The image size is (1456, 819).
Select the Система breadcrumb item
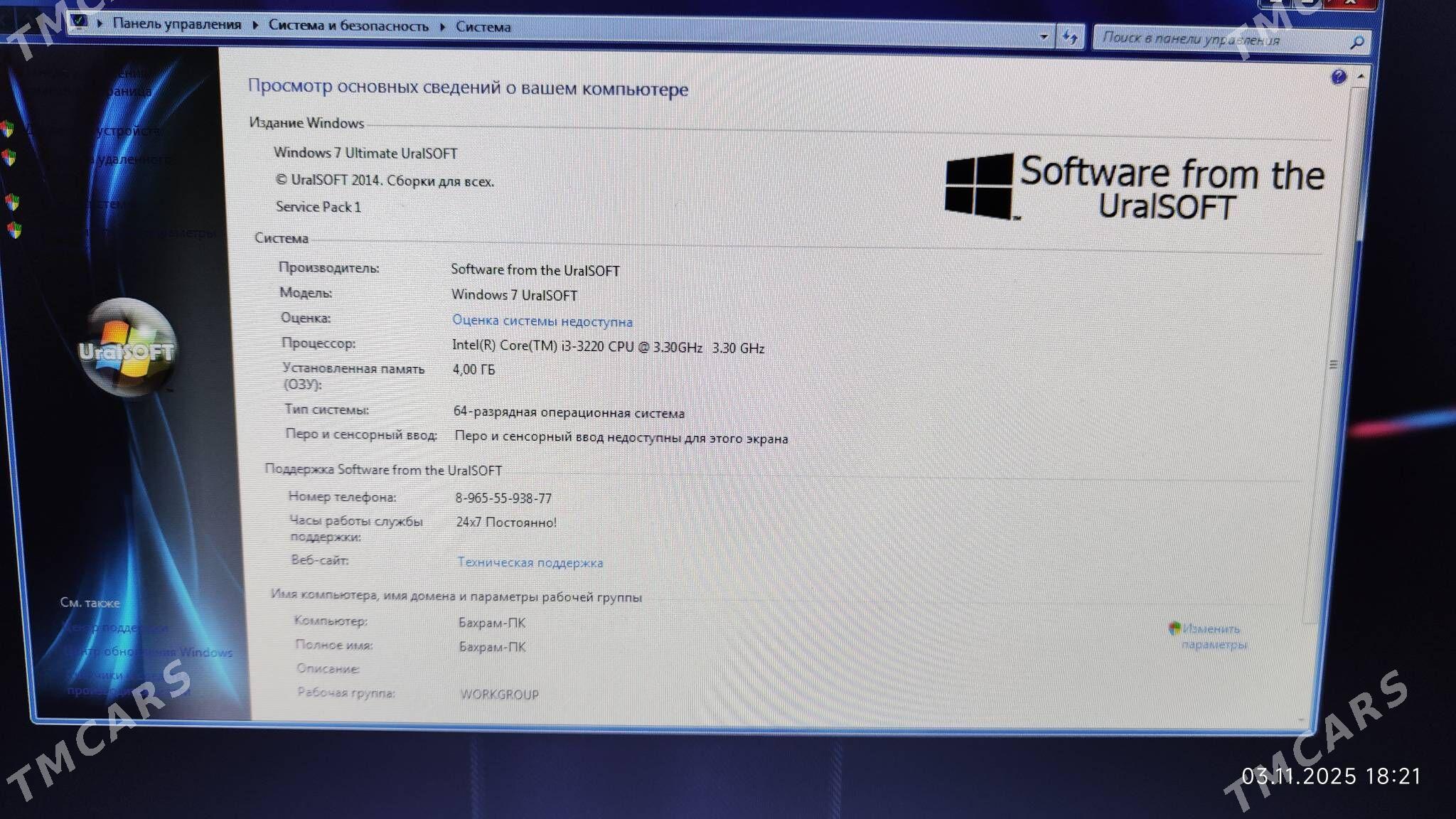(483, 27)
